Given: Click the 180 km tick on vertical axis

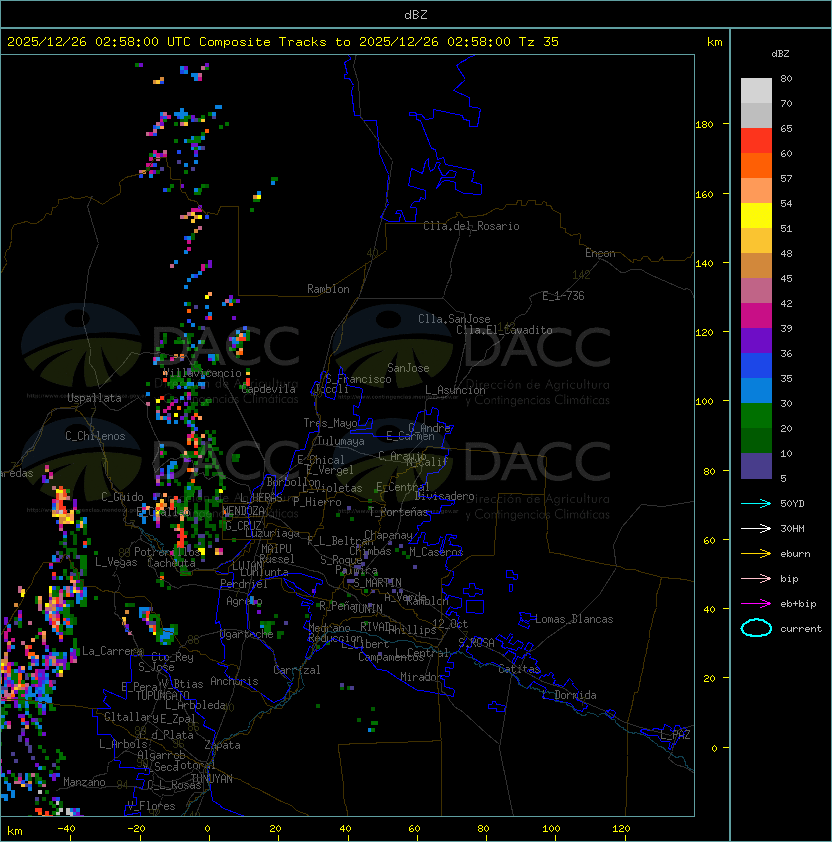Looking at the screenshot, I should tap(704, 125).
